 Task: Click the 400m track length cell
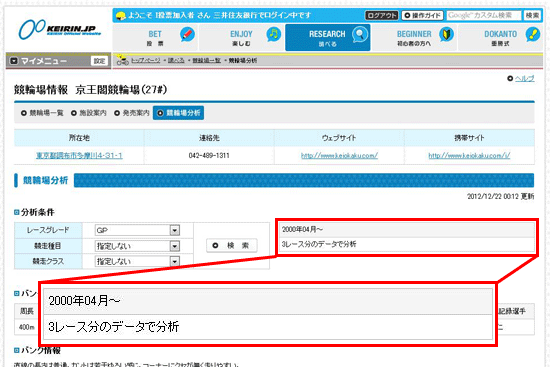coord(27,327)
